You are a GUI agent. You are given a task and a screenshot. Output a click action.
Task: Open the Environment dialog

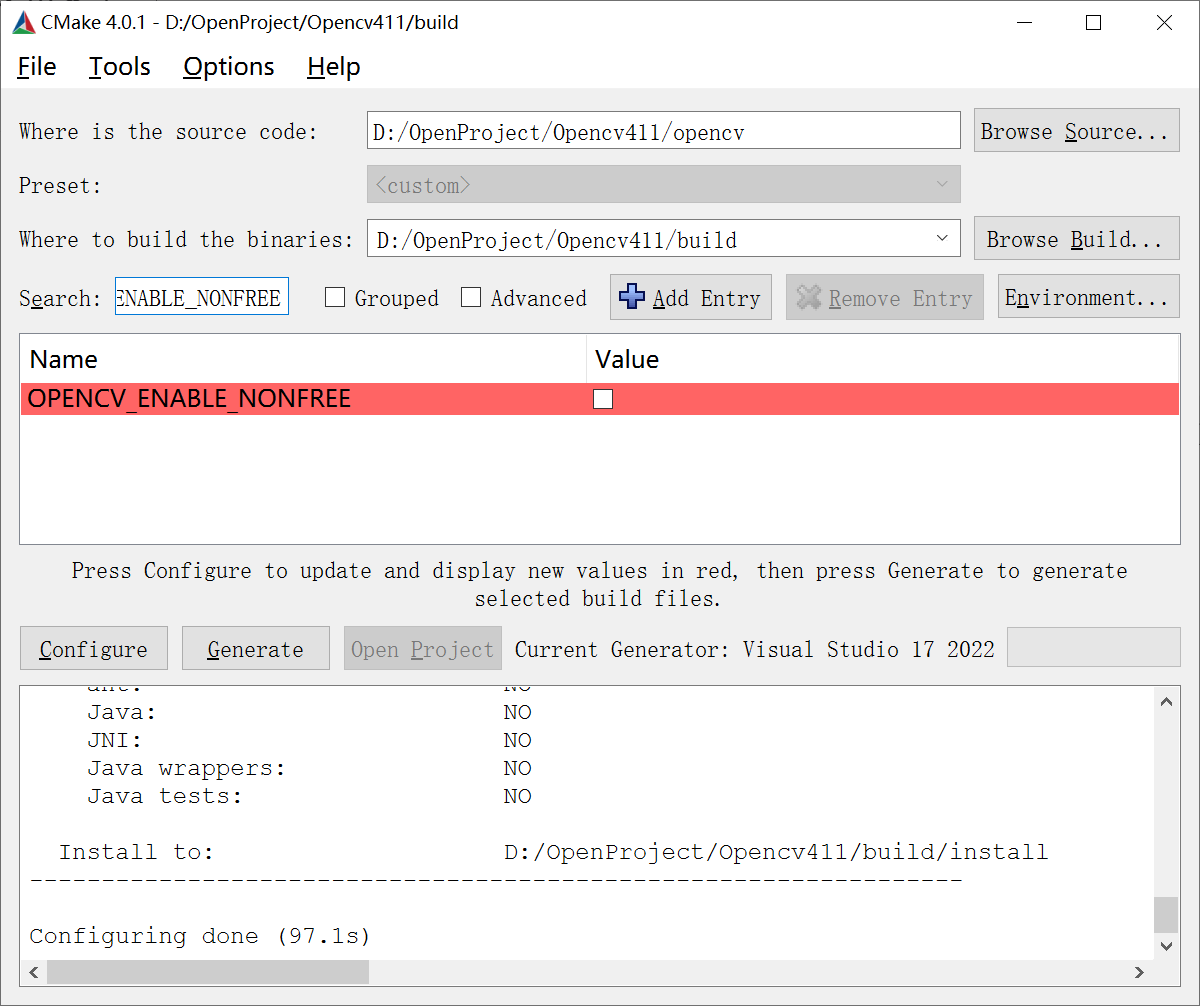click(x=1088, y=296)
